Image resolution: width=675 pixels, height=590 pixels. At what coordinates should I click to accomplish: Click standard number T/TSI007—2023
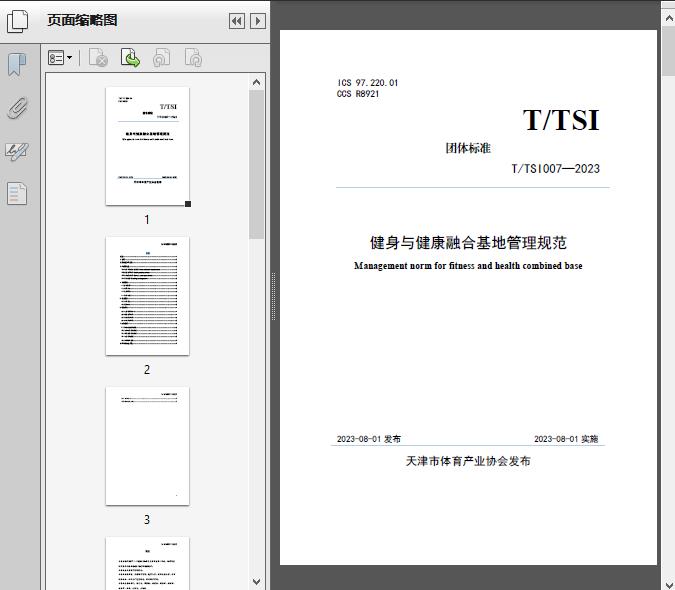(555, 169)
